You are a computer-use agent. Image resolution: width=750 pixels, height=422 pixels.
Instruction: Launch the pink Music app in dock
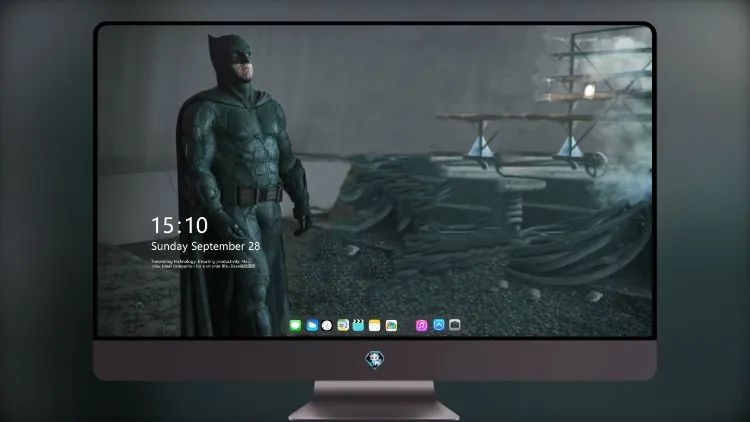[421, 325]
